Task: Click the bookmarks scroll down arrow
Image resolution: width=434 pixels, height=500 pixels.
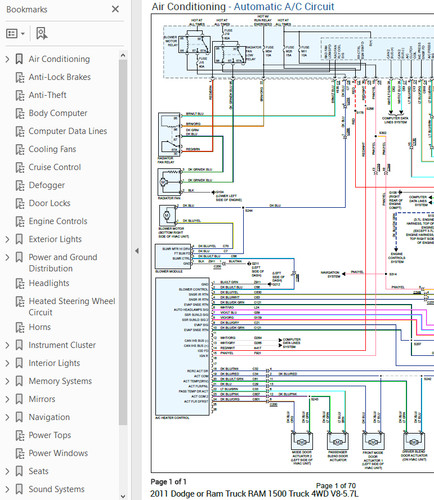Action: click(x=123, y=496)
